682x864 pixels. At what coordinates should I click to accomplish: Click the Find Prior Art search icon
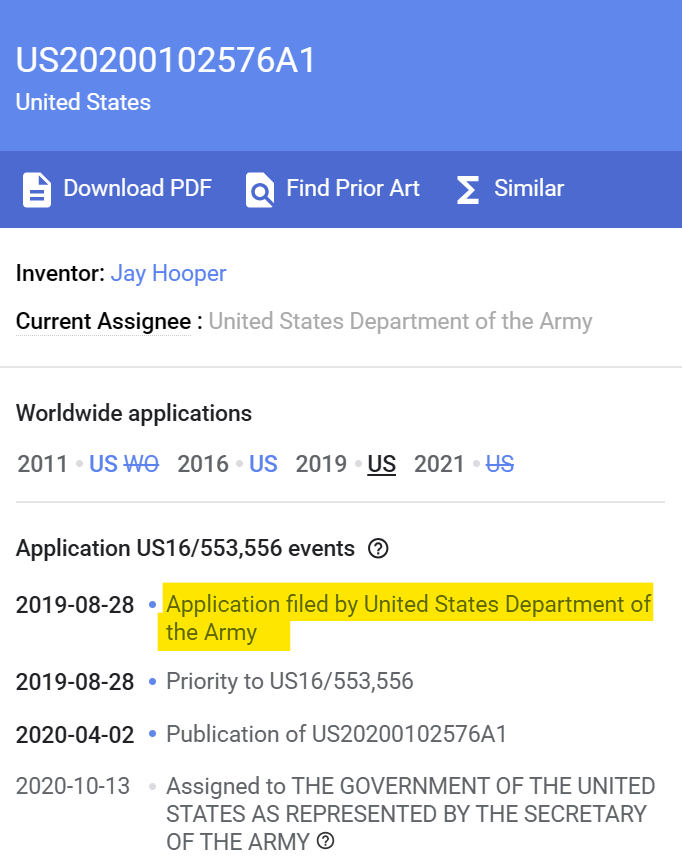(259, 190)
